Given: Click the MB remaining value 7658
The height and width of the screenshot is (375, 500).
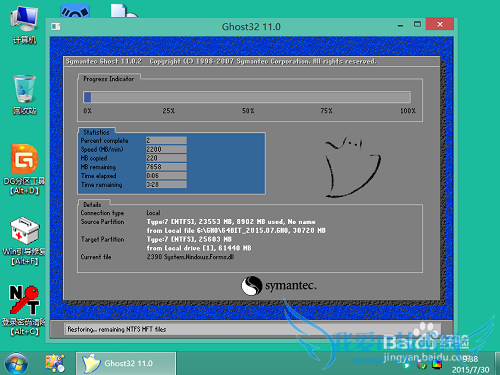Looking at the screenshot, I should 166,167.
